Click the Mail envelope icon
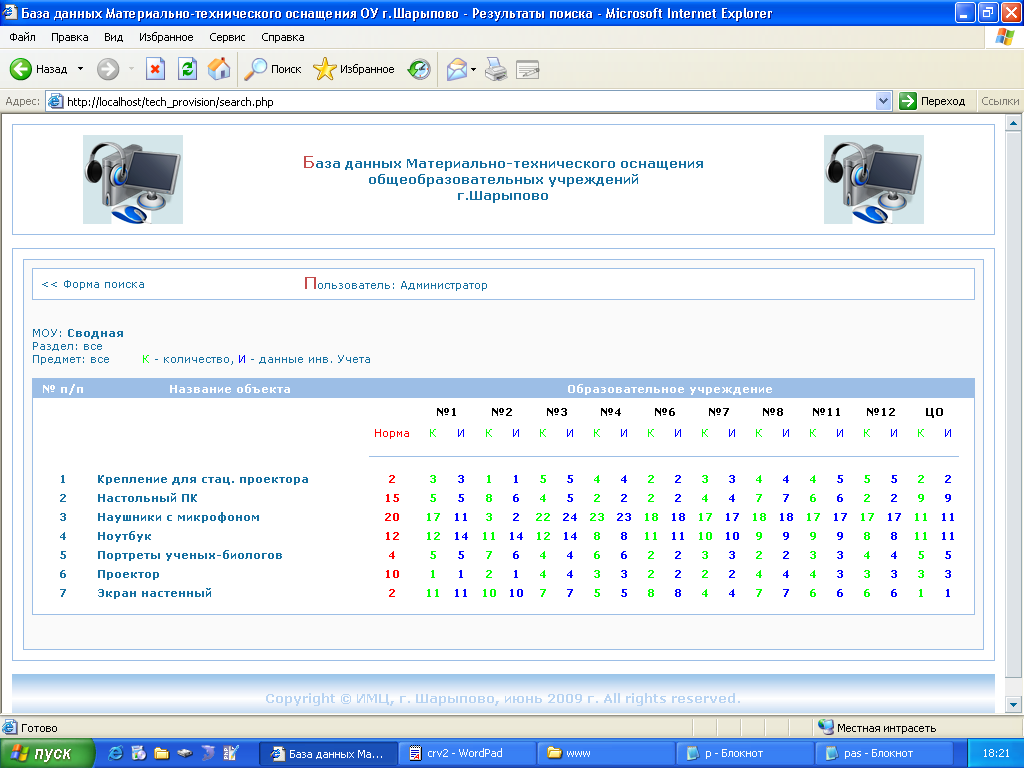This screenshot has width=1024, height=768. 456,69
